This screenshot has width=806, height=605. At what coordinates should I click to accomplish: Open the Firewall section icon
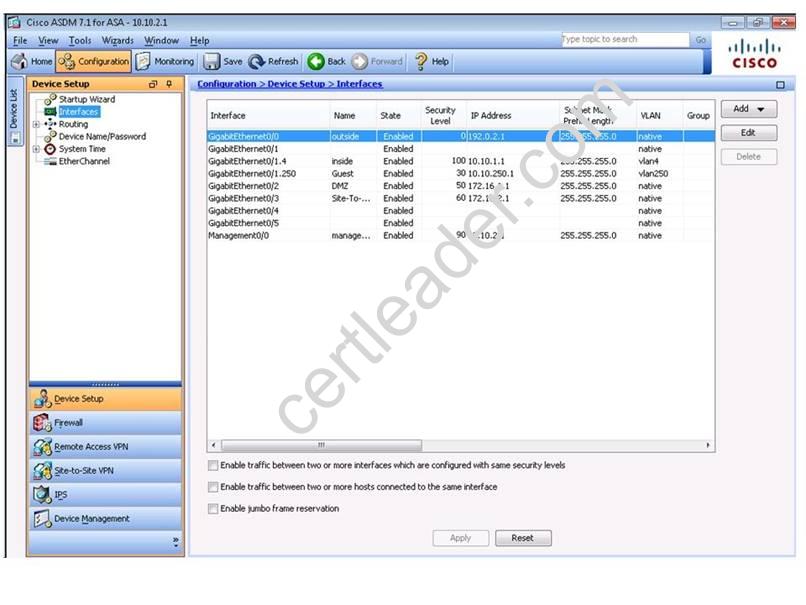(42, 423)
